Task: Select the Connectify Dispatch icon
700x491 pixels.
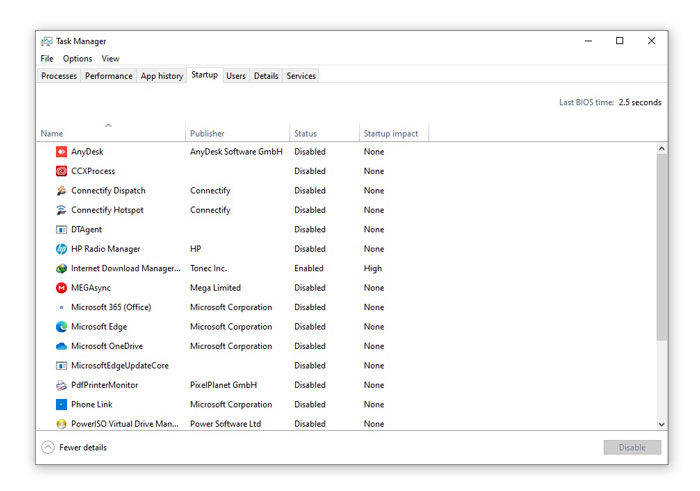Action: pos(61,191)
